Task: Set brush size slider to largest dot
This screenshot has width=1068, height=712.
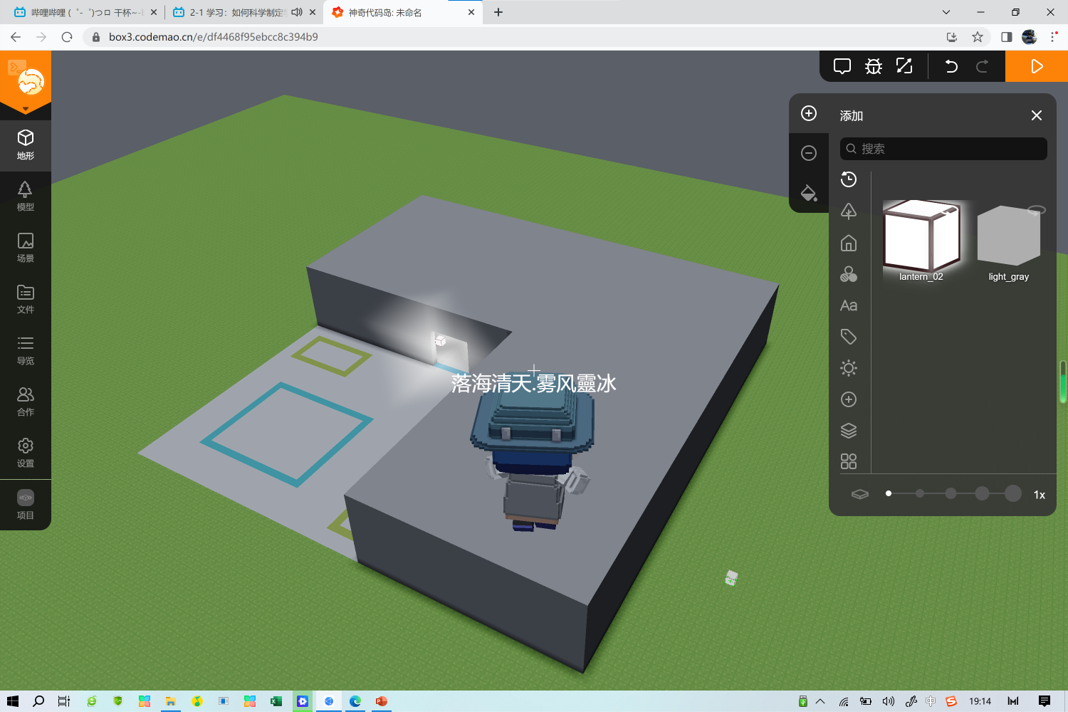Action: point(1013,494)
